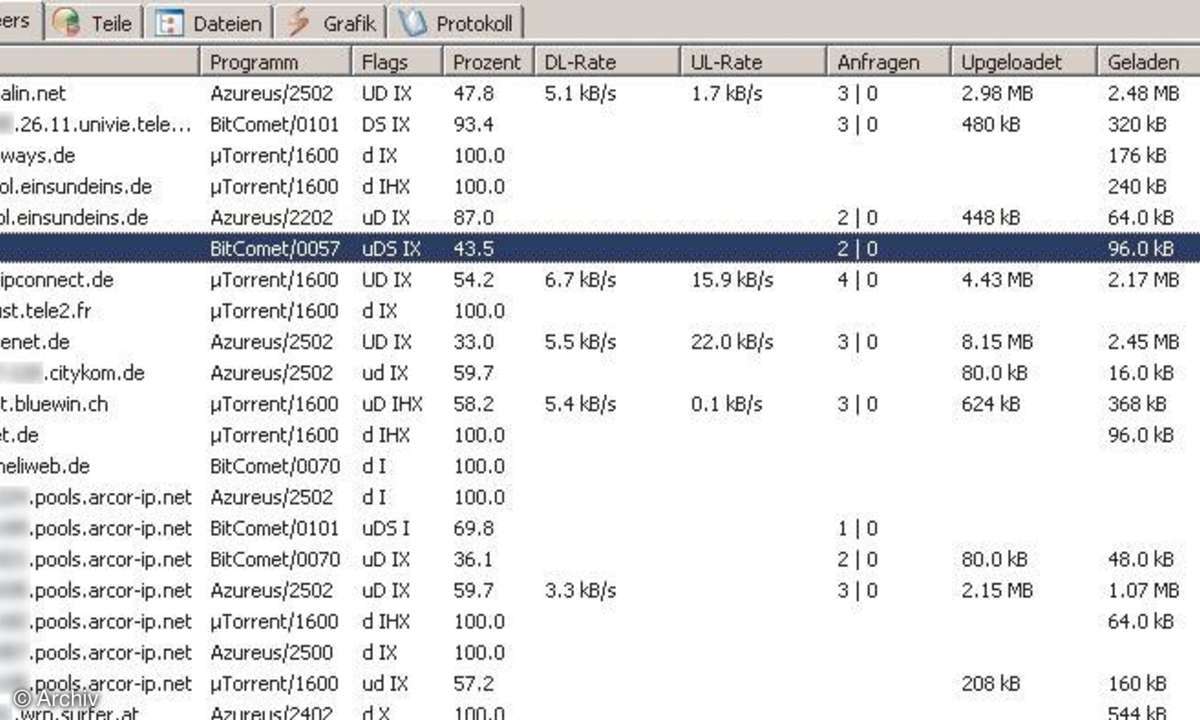1200x720 pixels.
Task: Select the ust.tele2.fr peer row
Action: (600, 311)
